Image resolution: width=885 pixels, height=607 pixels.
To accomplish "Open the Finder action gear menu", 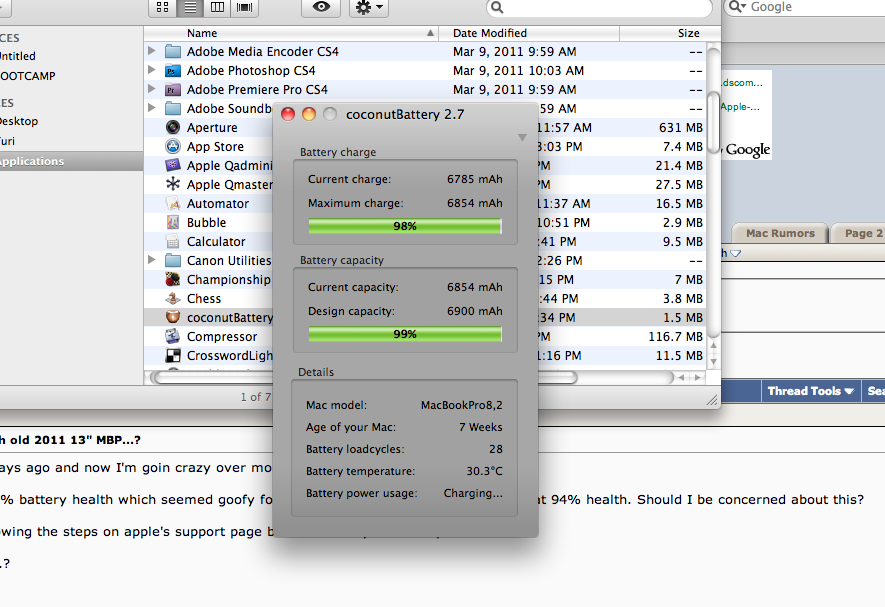I will pos(369,7).
